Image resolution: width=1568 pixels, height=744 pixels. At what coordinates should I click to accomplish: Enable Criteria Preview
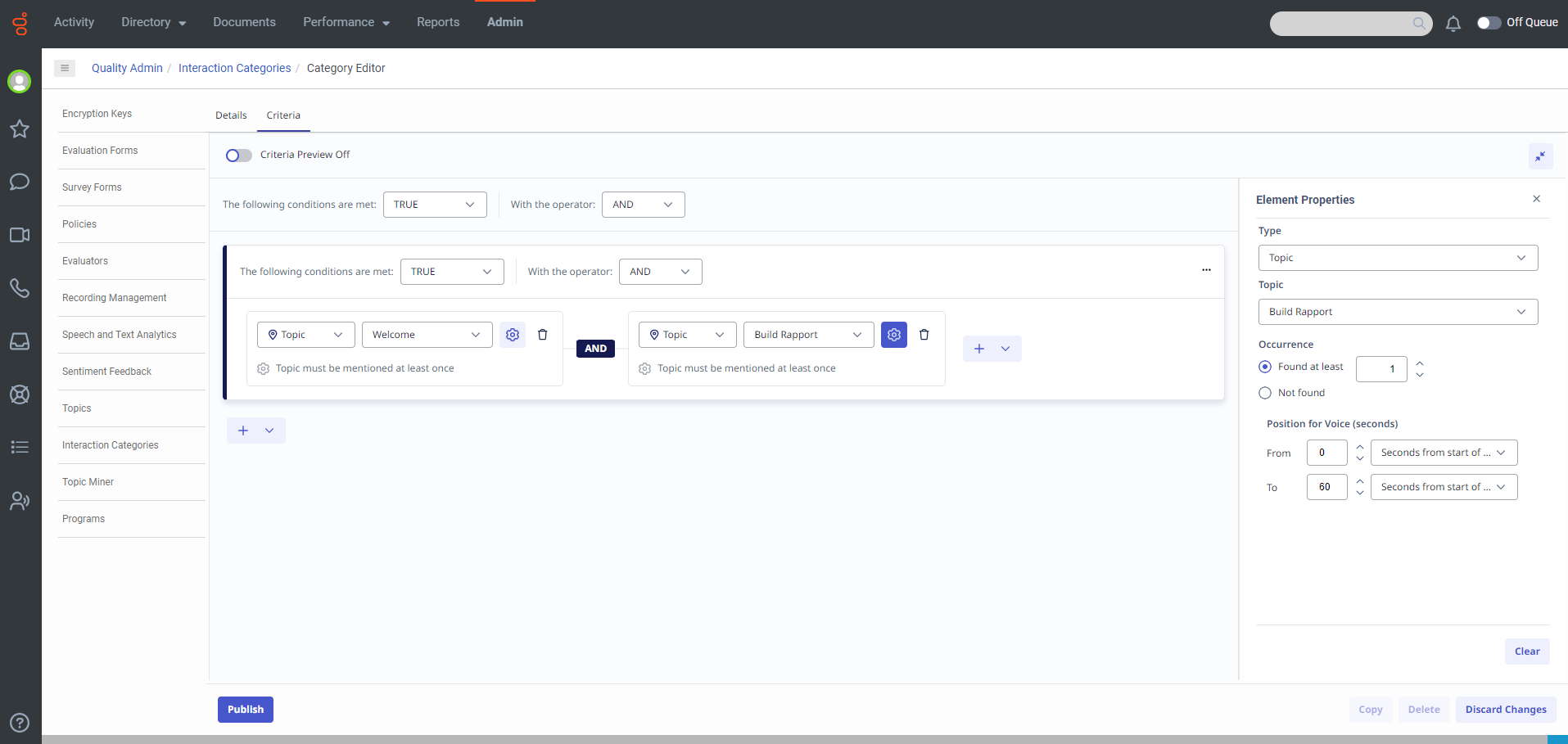238,155
